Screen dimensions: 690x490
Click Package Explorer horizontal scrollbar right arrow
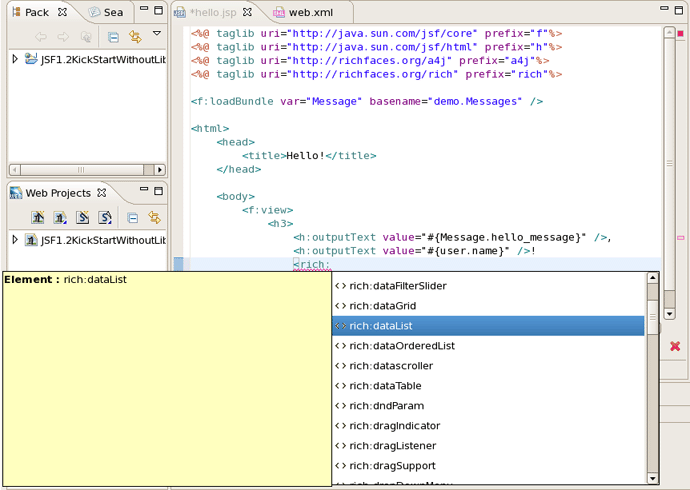point(160,170)
